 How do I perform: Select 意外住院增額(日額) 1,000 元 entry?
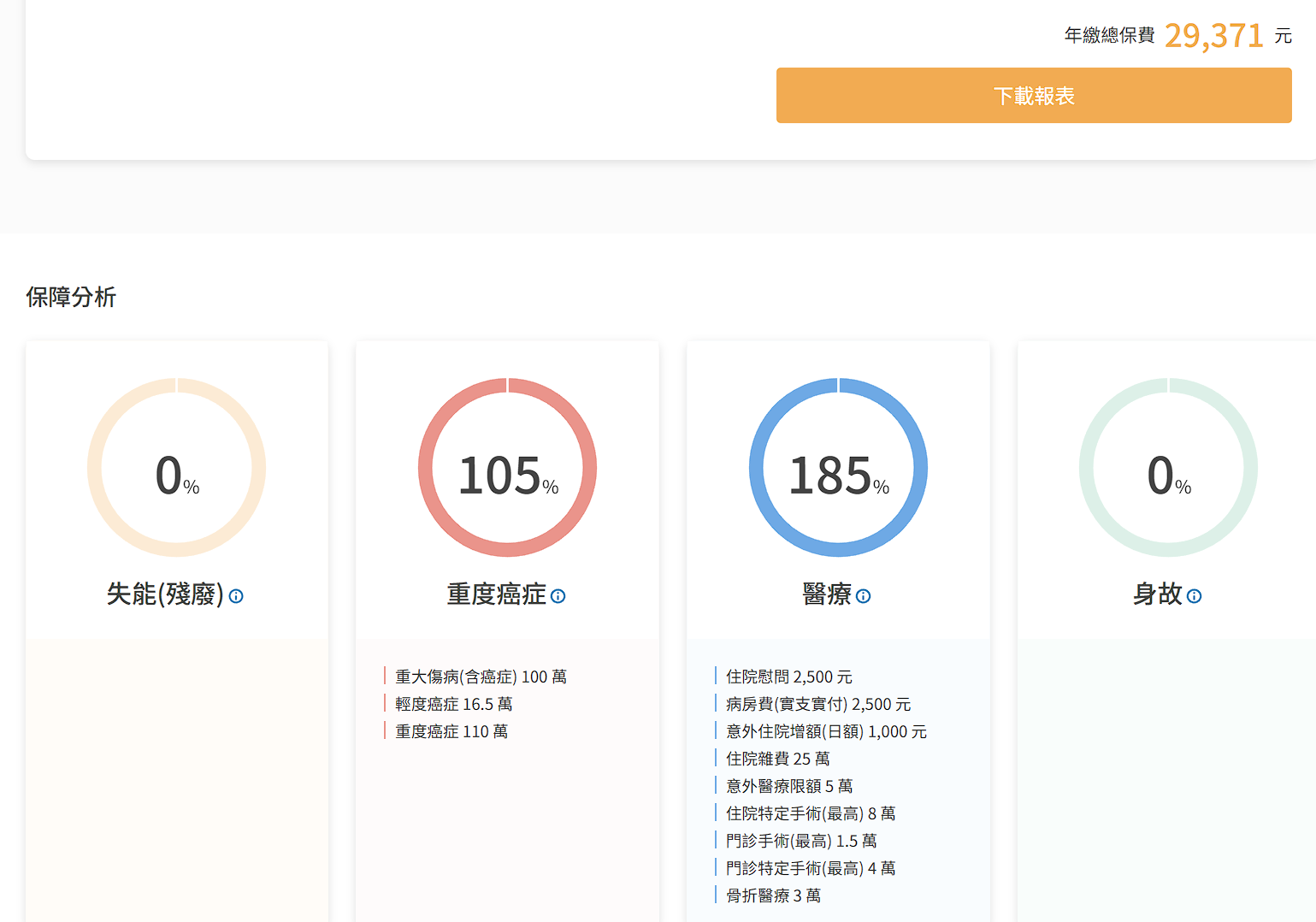[826, 731]
